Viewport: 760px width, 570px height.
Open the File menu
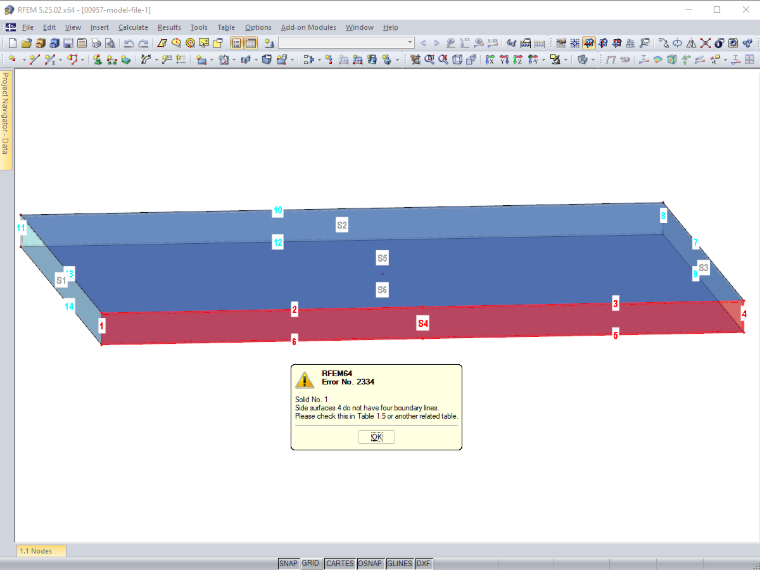coord(28,28)
